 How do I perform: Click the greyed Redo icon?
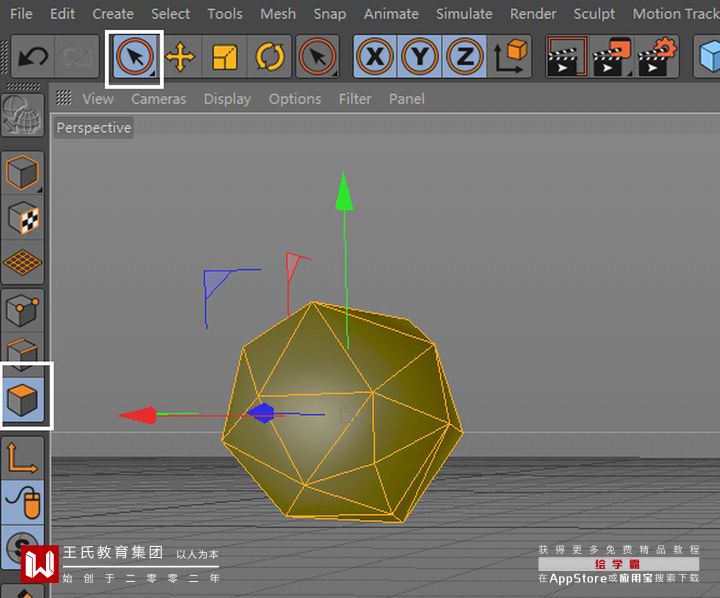(77, 57)
